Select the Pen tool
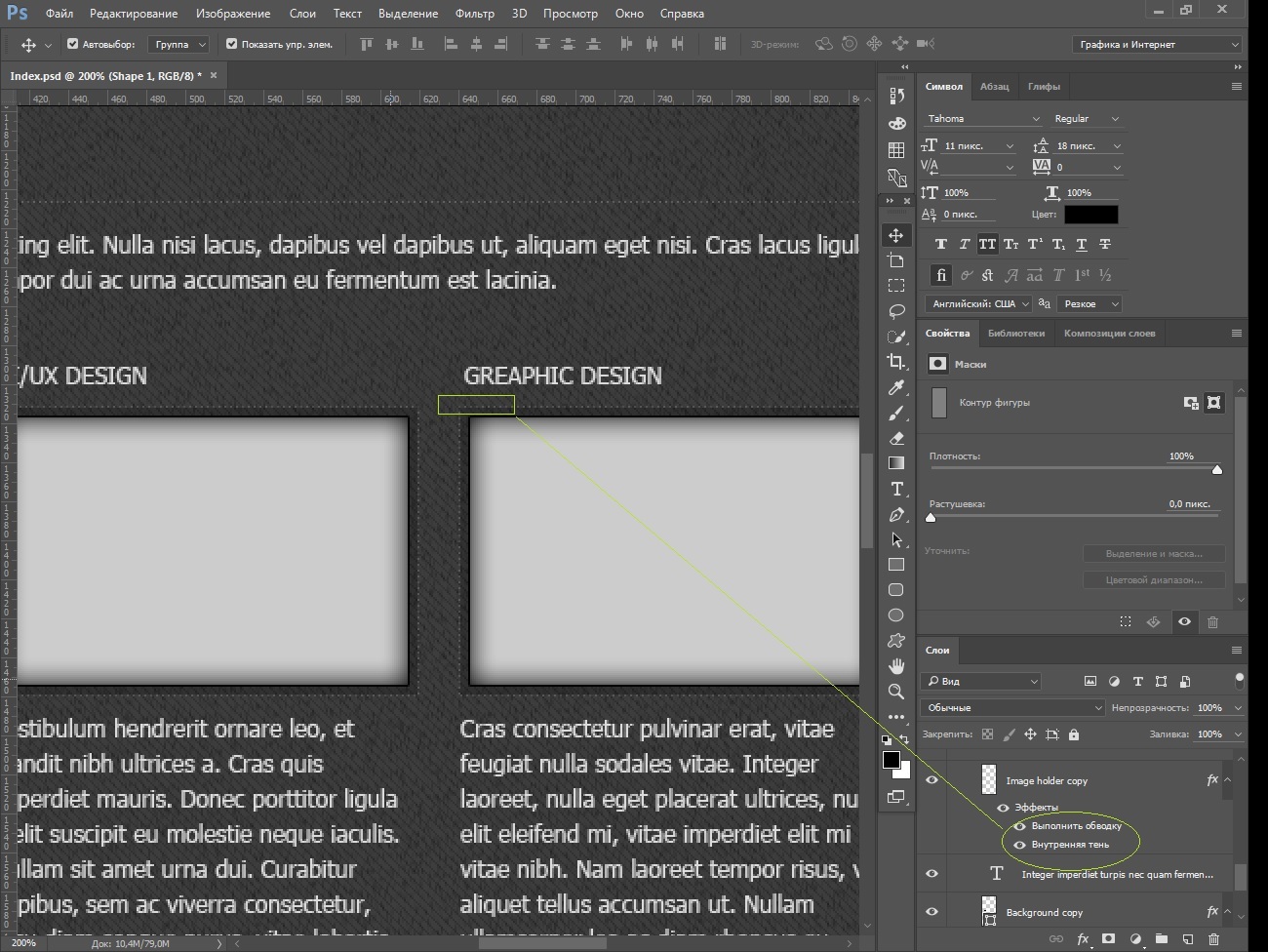The image size is (1268, 952). pos(896,514)
